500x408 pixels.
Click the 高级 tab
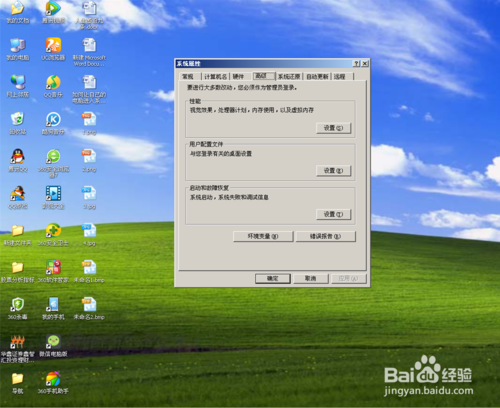click(x=264, y=76)
